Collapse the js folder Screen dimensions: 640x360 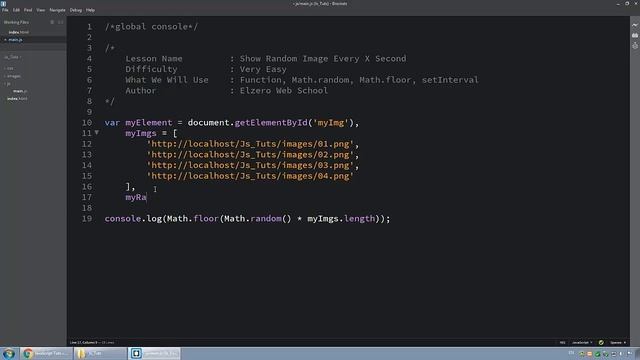pos(8,84)
